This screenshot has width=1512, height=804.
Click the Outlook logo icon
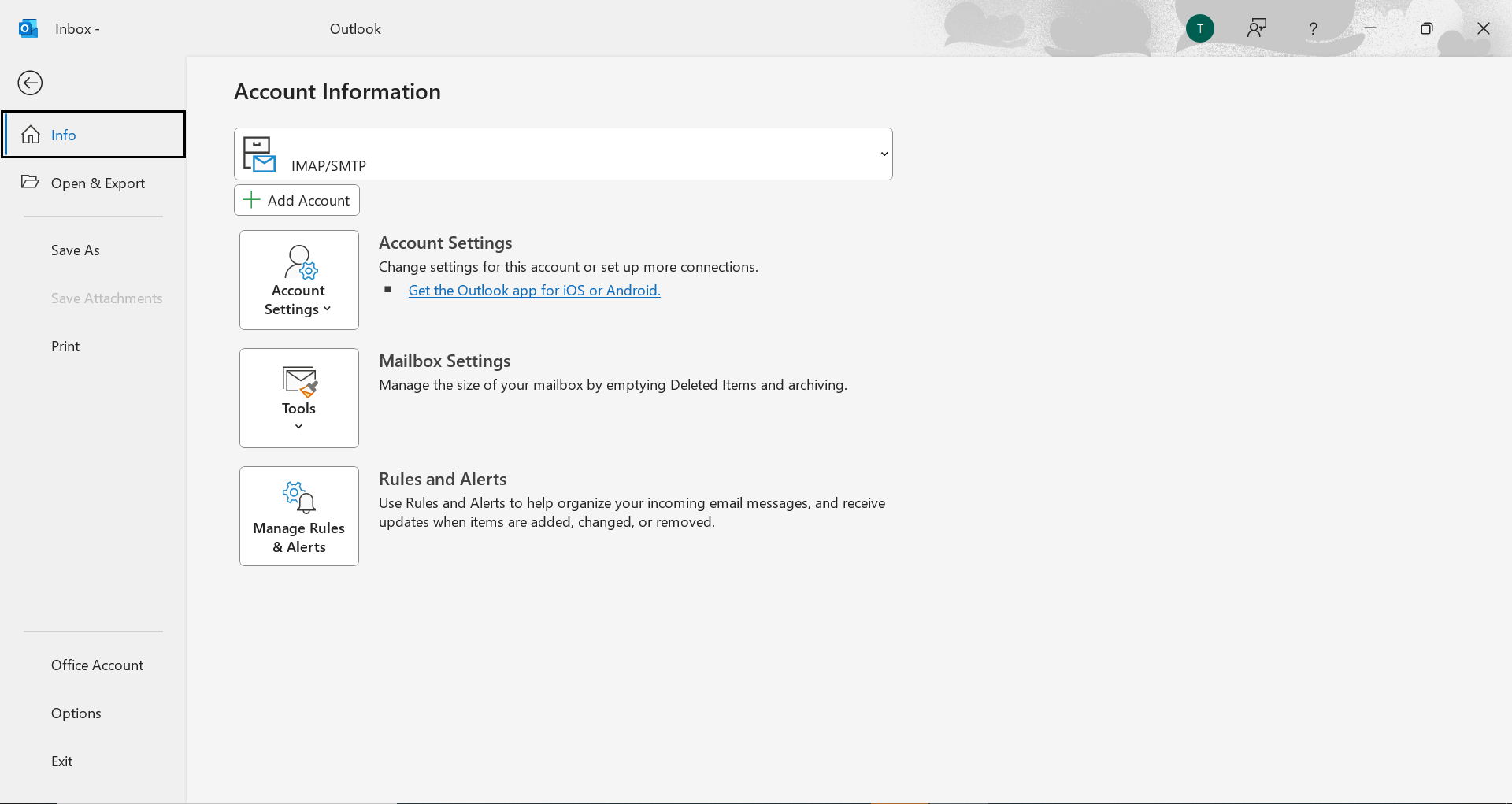click(28, 28)
